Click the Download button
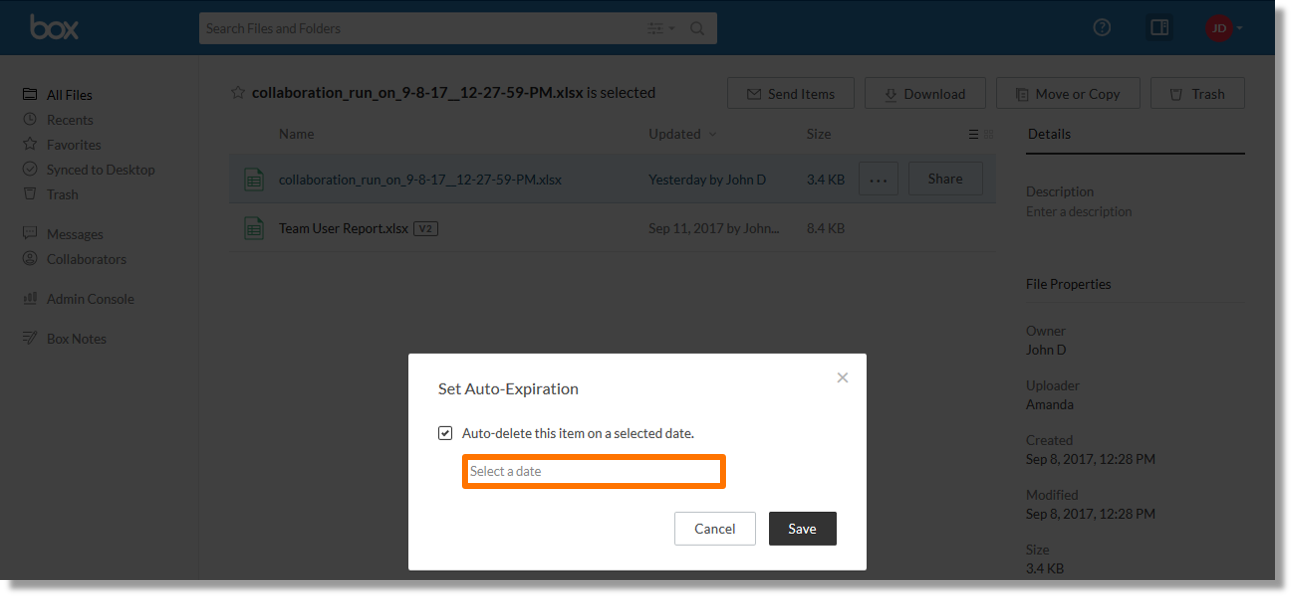 click(x=925, y=93)
